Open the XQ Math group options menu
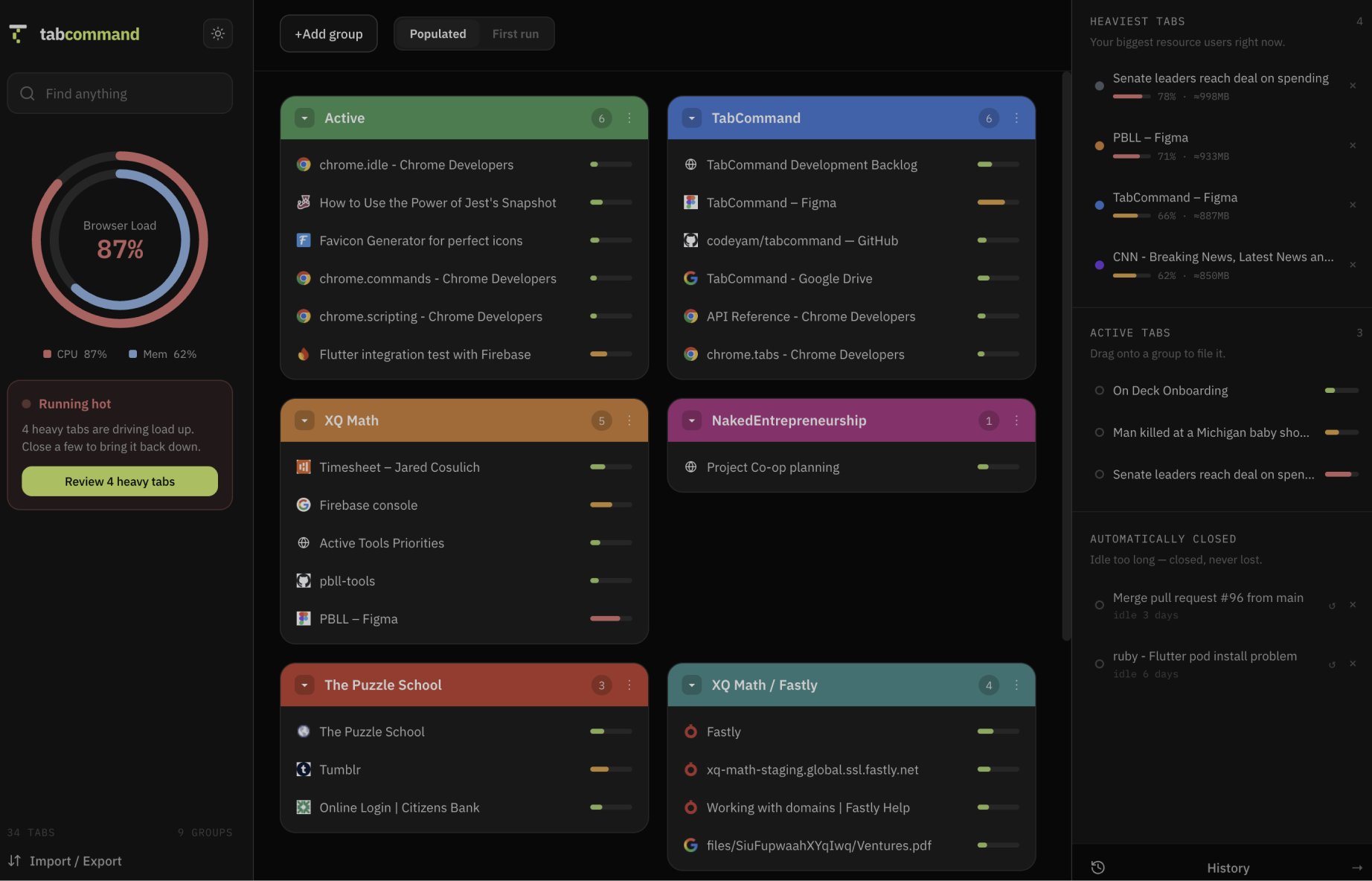 click(629, 420)
